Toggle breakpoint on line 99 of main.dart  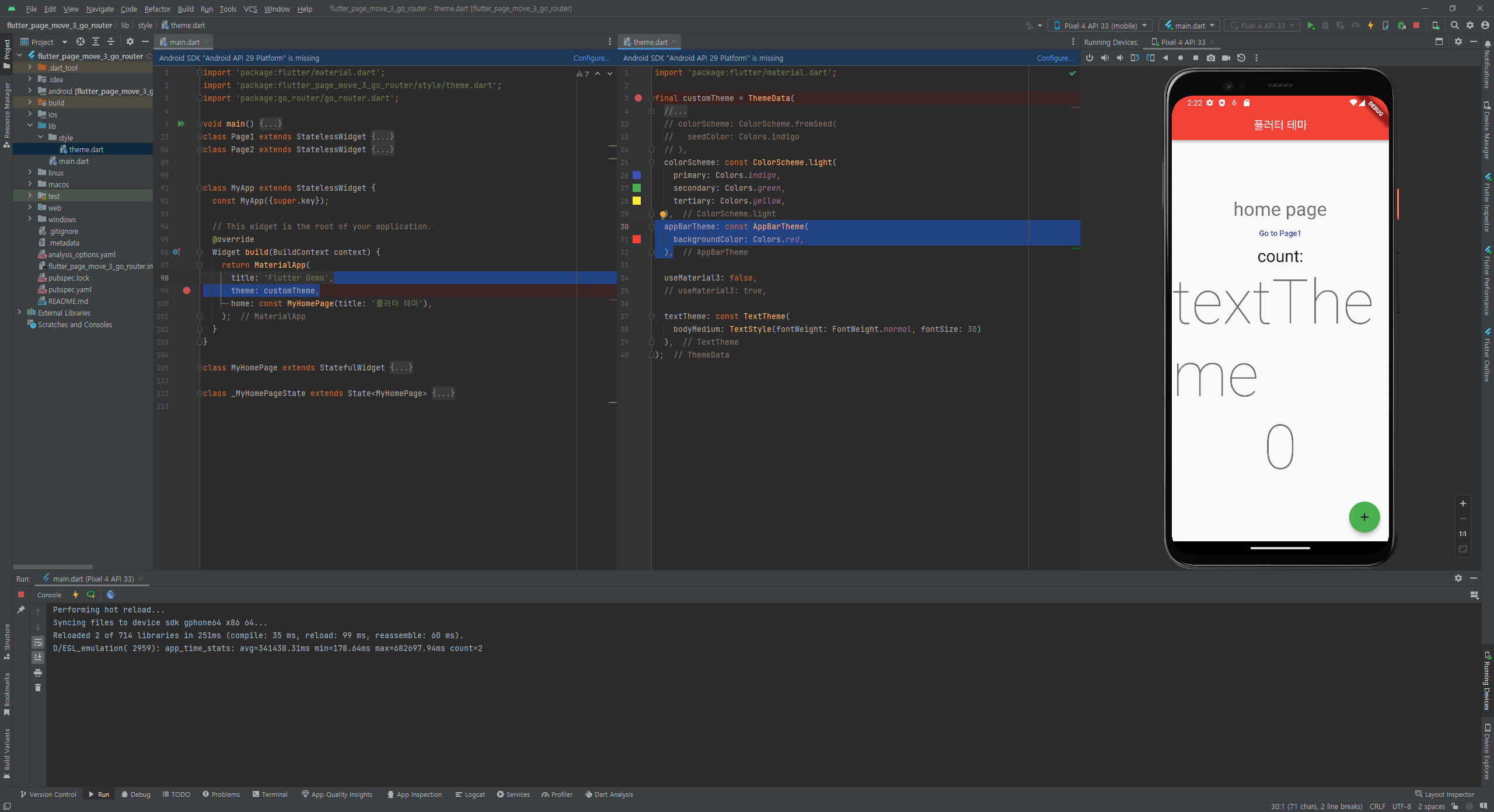(x=187, y=290)
